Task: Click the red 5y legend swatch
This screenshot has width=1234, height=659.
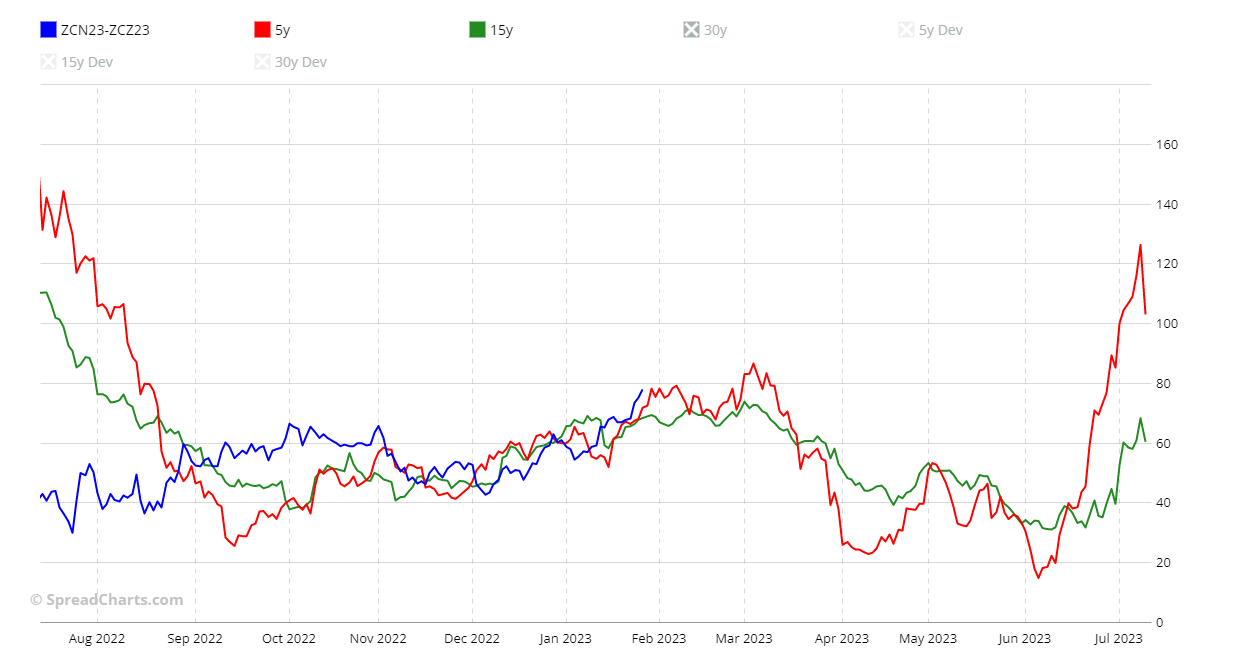Action: [263, 30]
